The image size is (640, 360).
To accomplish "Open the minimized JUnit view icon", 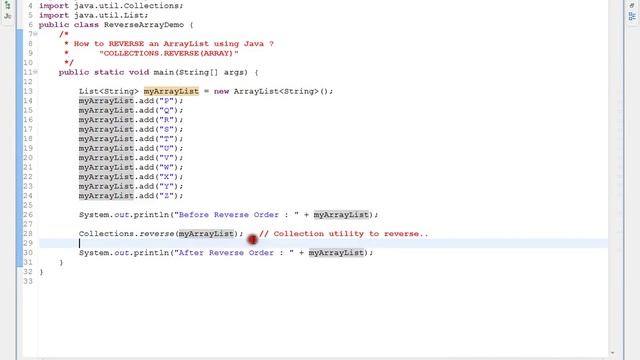I will pos(8,16).
